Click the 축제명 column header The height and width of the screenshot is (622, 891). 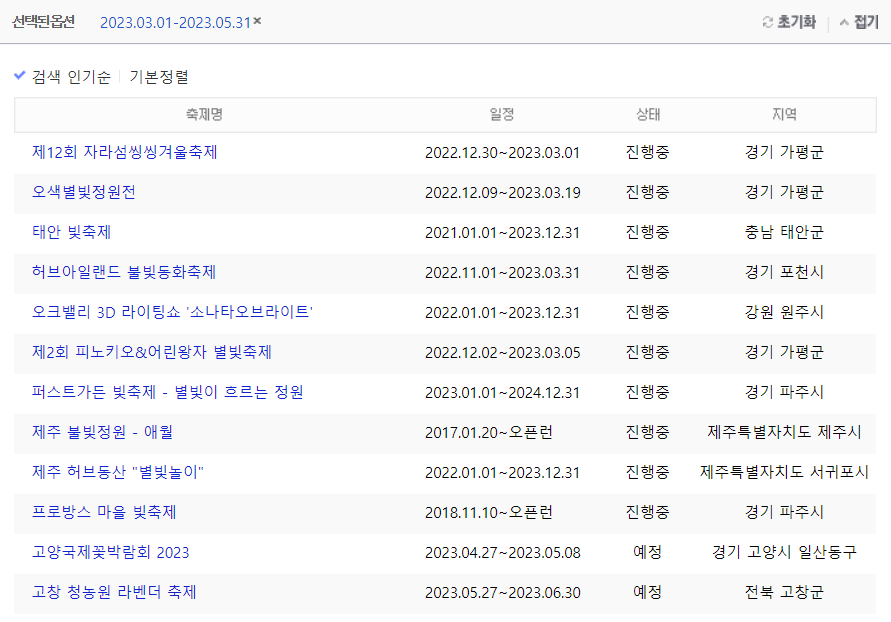click(204, 115)
